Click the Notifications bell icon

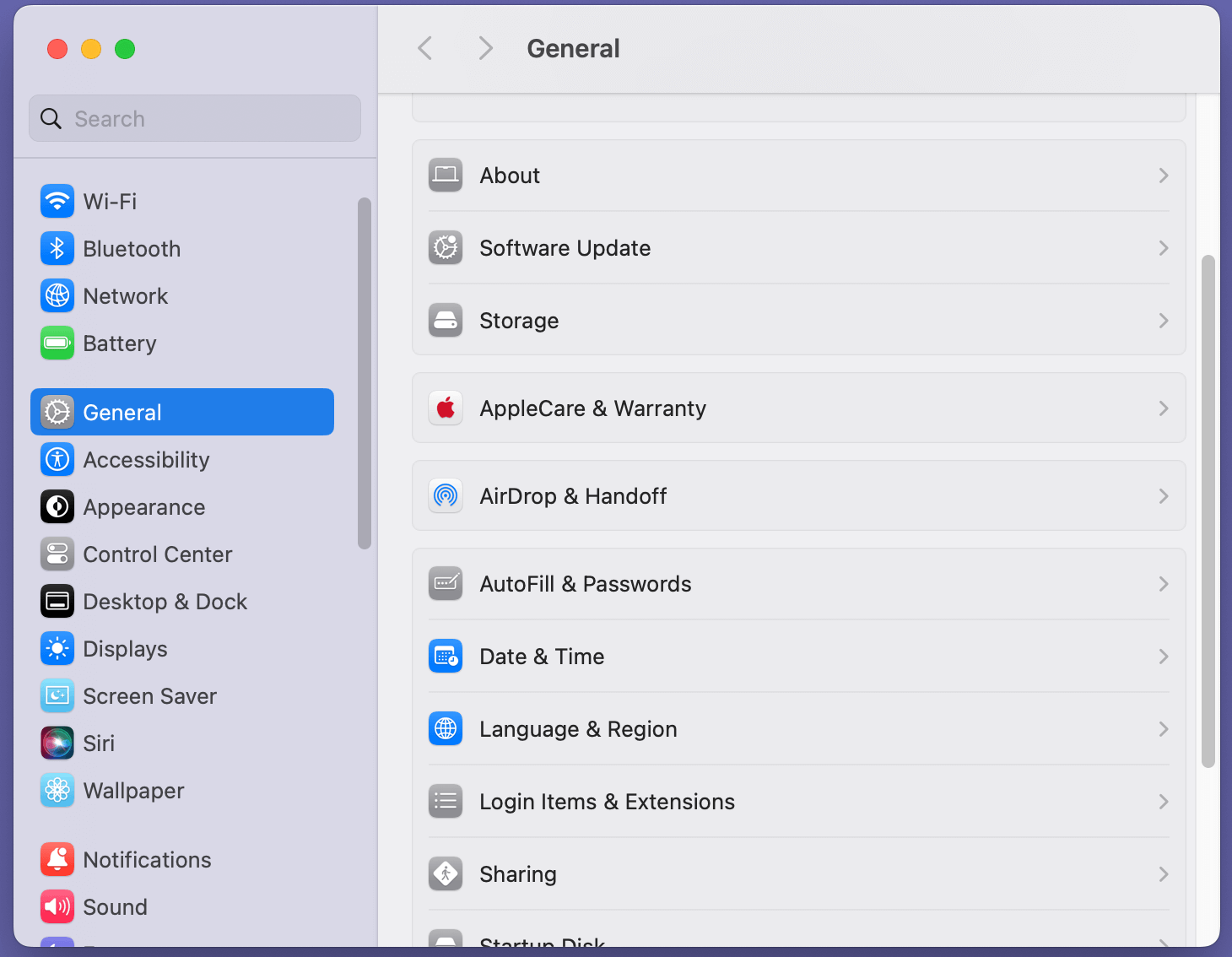pyautogui.click(x=57, y=859)
